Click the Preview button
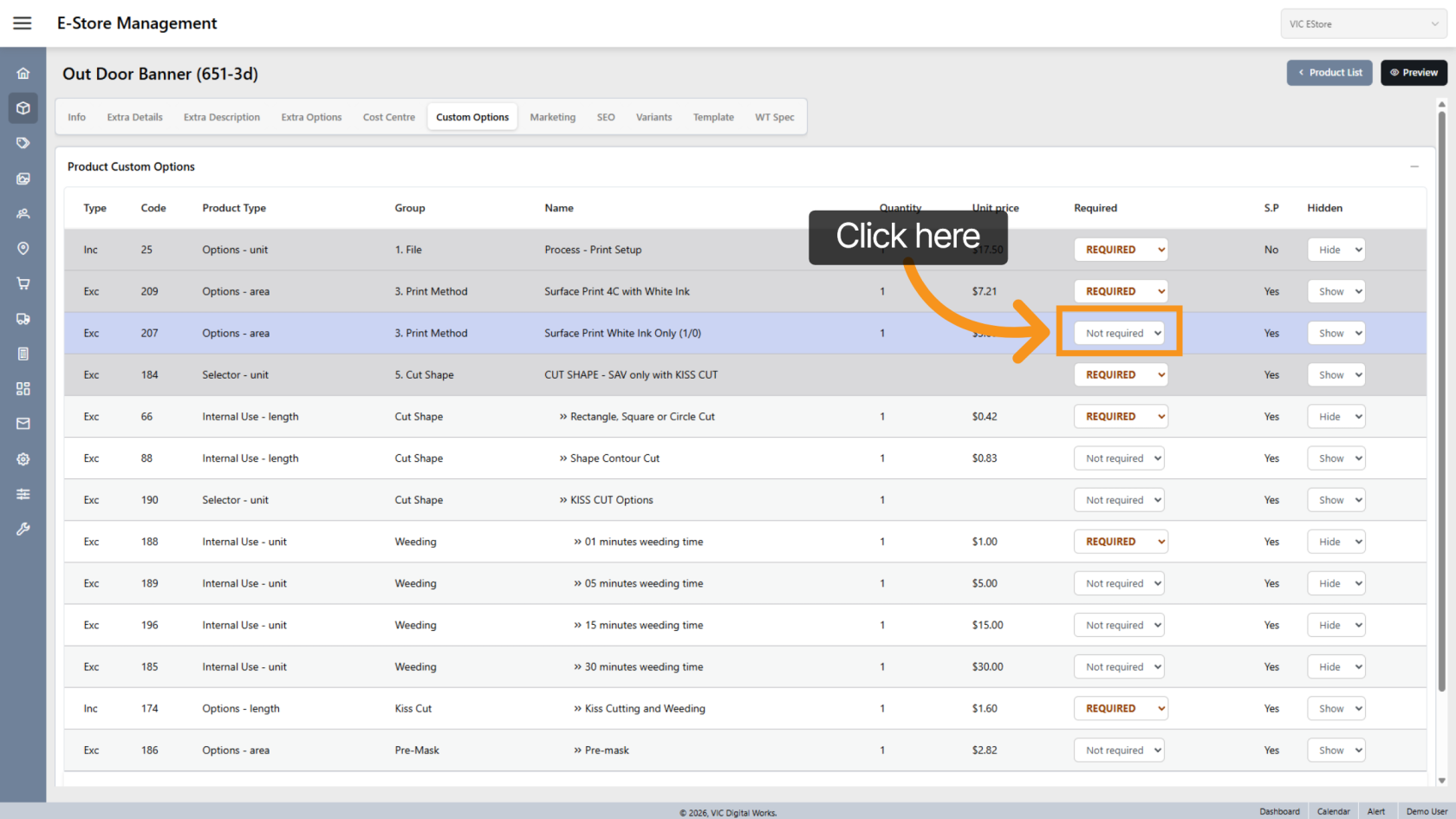 point(1414,73)
